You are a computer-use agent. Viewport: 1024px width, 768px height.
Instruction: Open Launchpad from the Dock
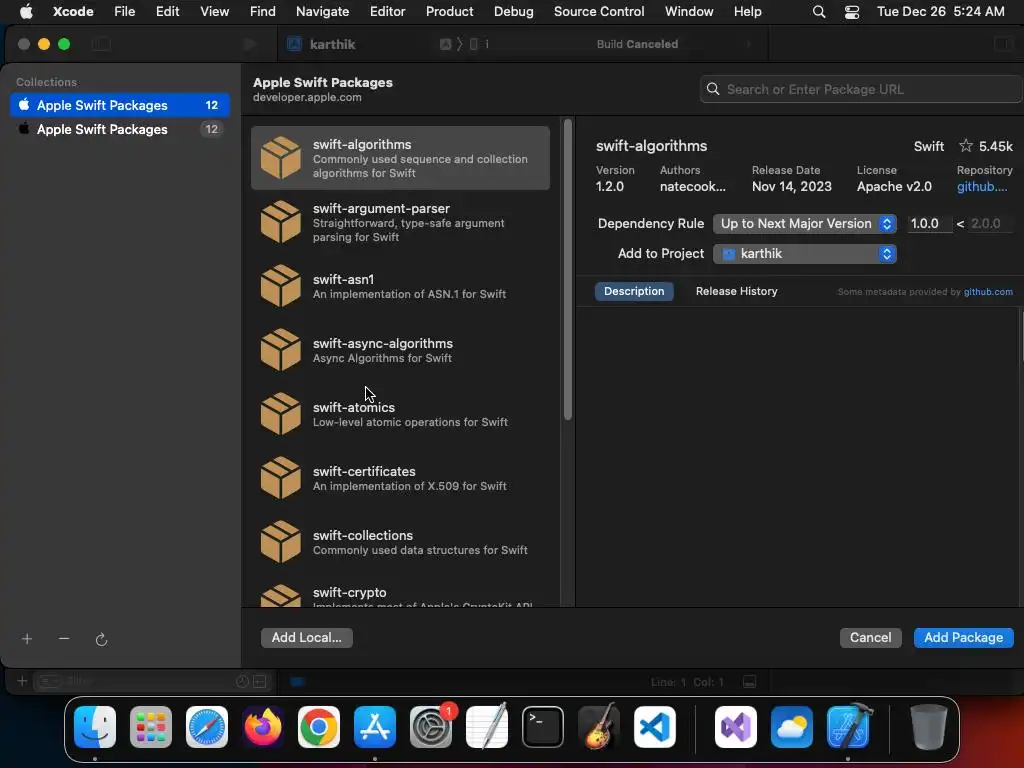click(x=151, y=727)
